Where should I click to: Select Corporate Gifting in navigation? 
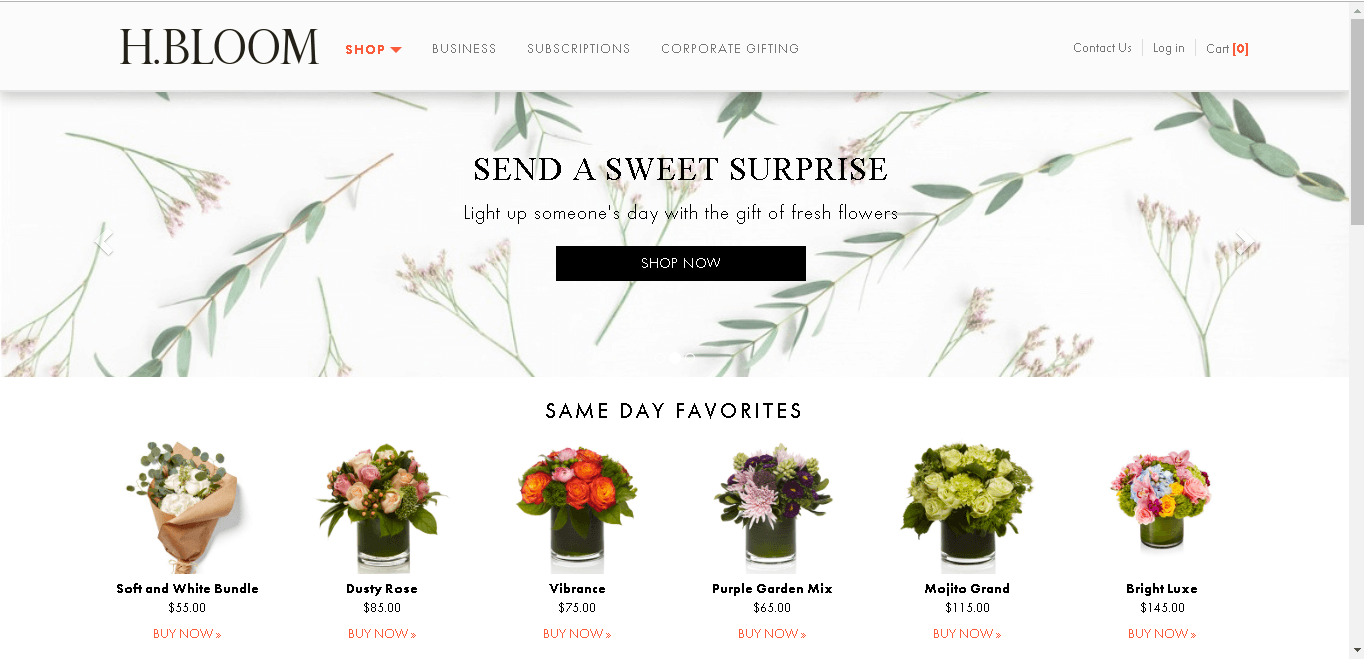(730, 49)
